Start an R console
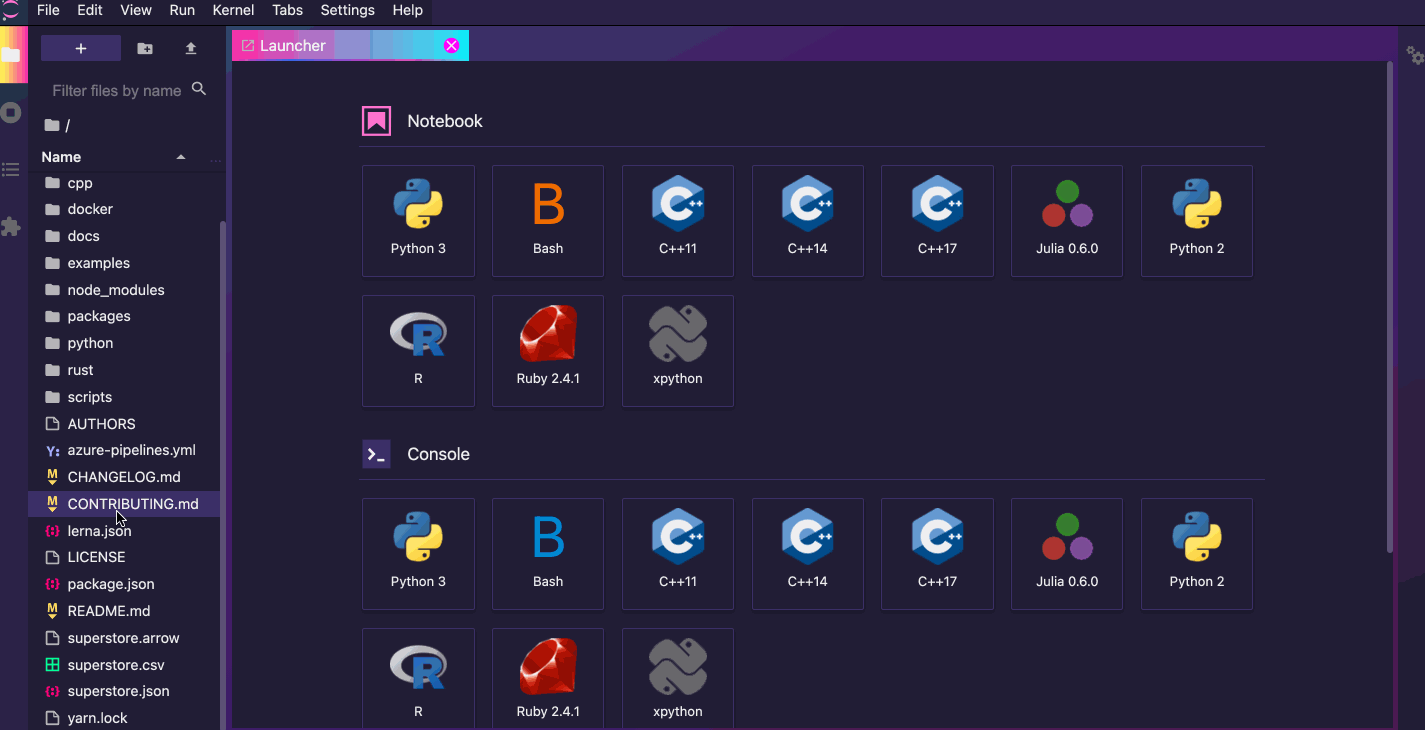The image size is (1425, 730). click(418, 678)
